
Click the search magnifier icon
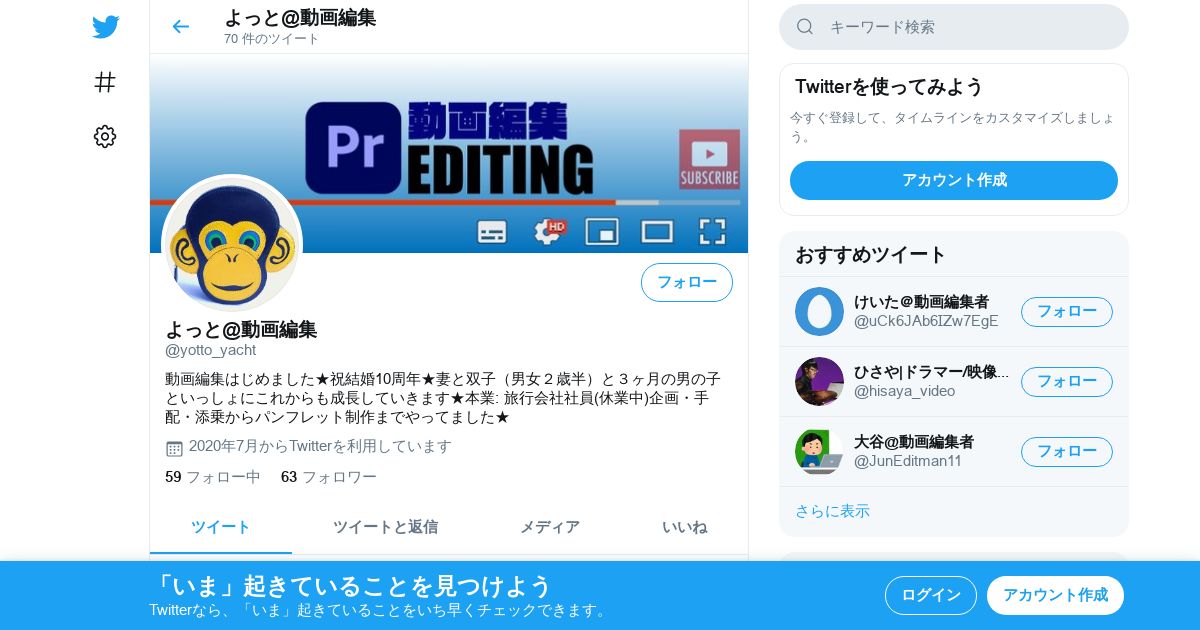coord(805,27)
